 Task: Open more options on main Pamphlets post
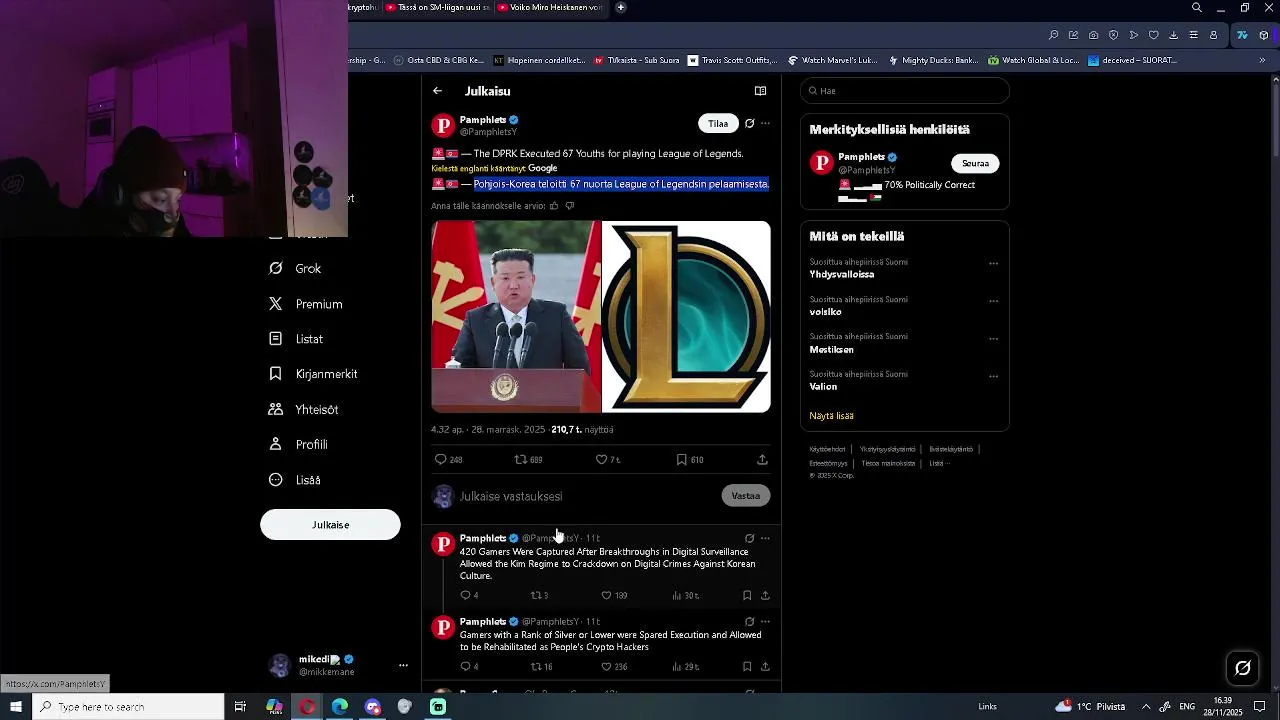[765, 124]
